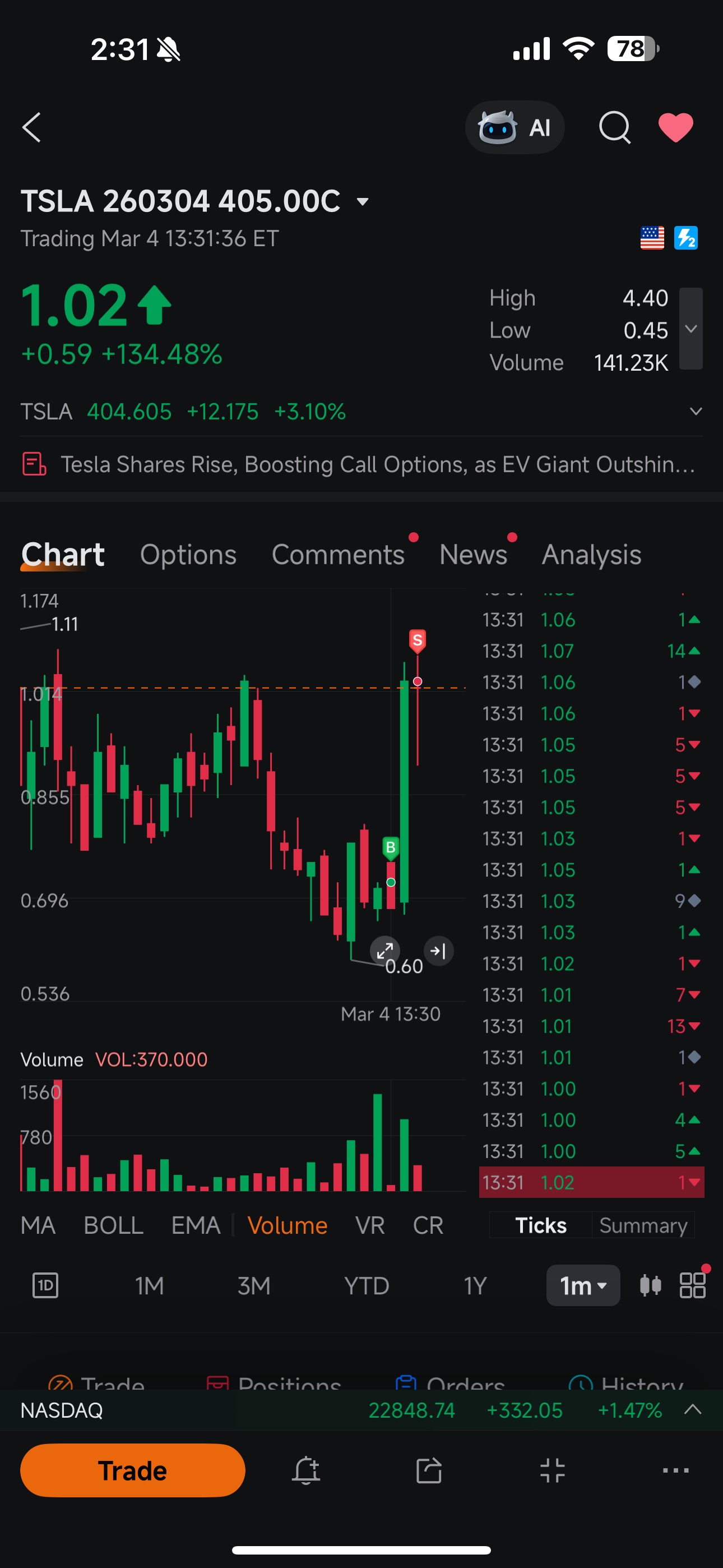Image resolution: width=723 pixels, height=1568 pixels.
Task: Open the candlestick chart style icon
Action: (651, 1285)
